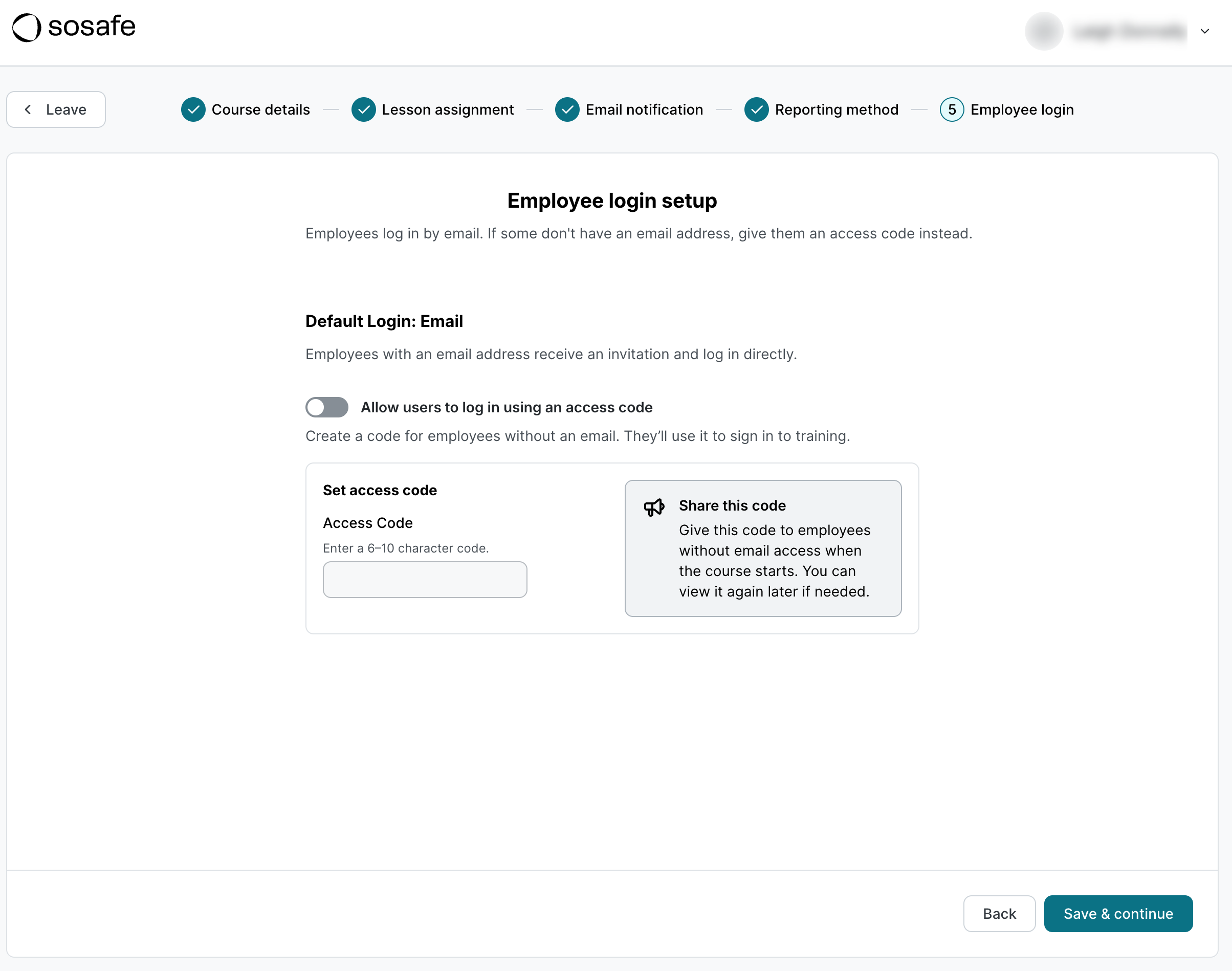Enable the access code login toggle

[x=327, y=407]
